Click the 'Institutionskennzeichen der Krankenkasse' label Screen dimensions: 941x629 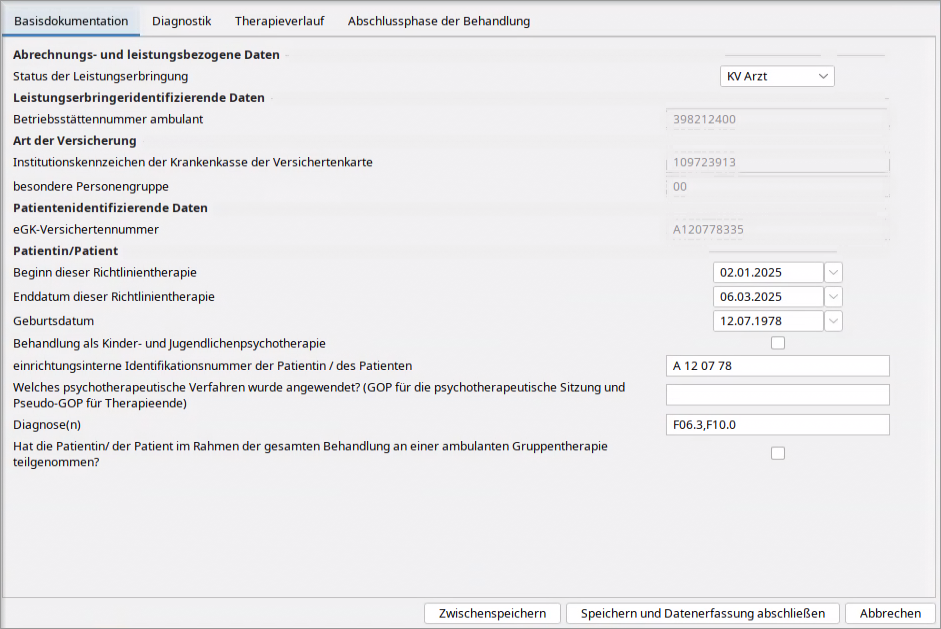tap(193, 162)
